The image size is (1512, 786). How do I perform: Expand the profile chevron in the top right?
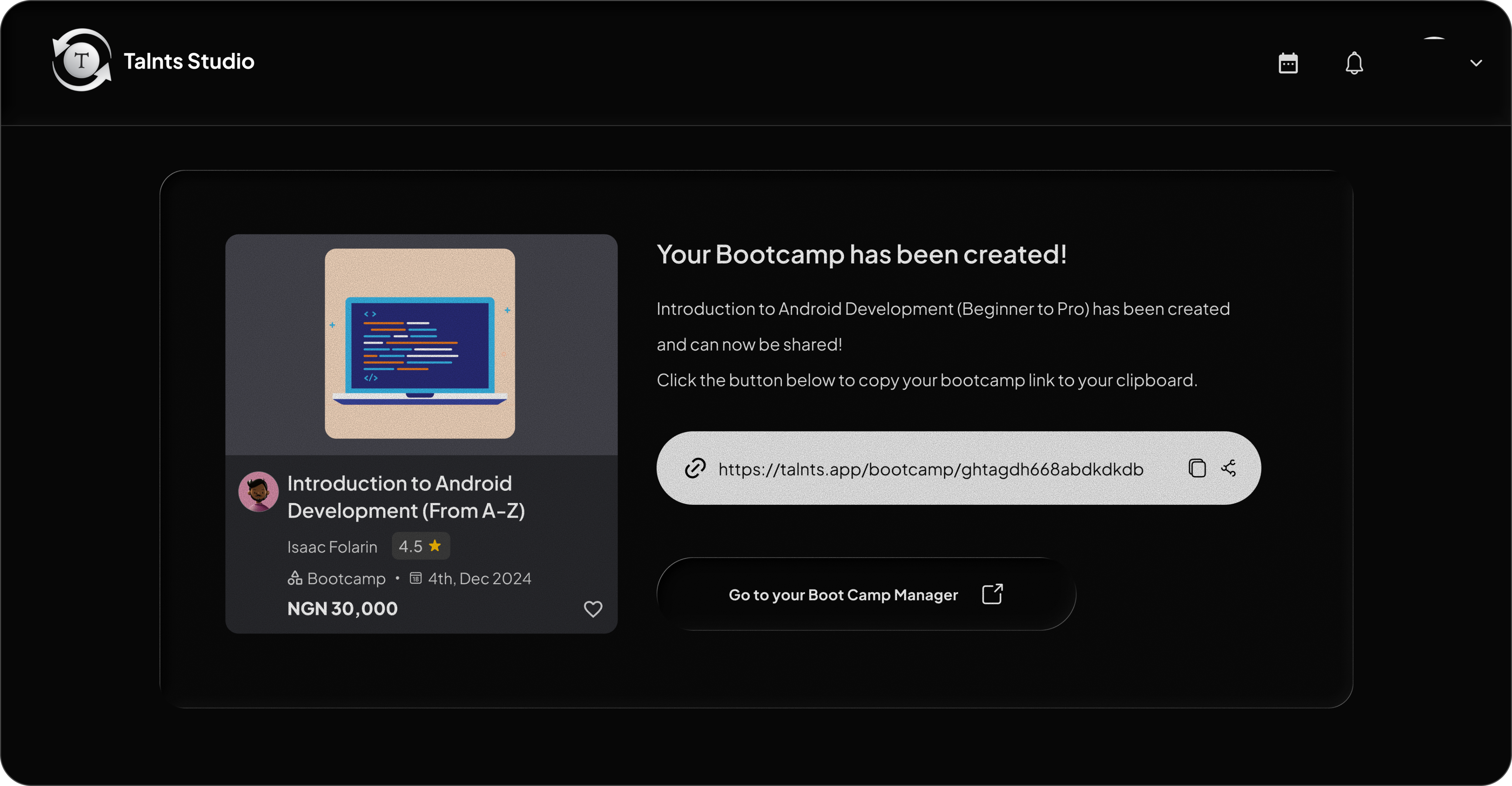(x=1475, y=63)
